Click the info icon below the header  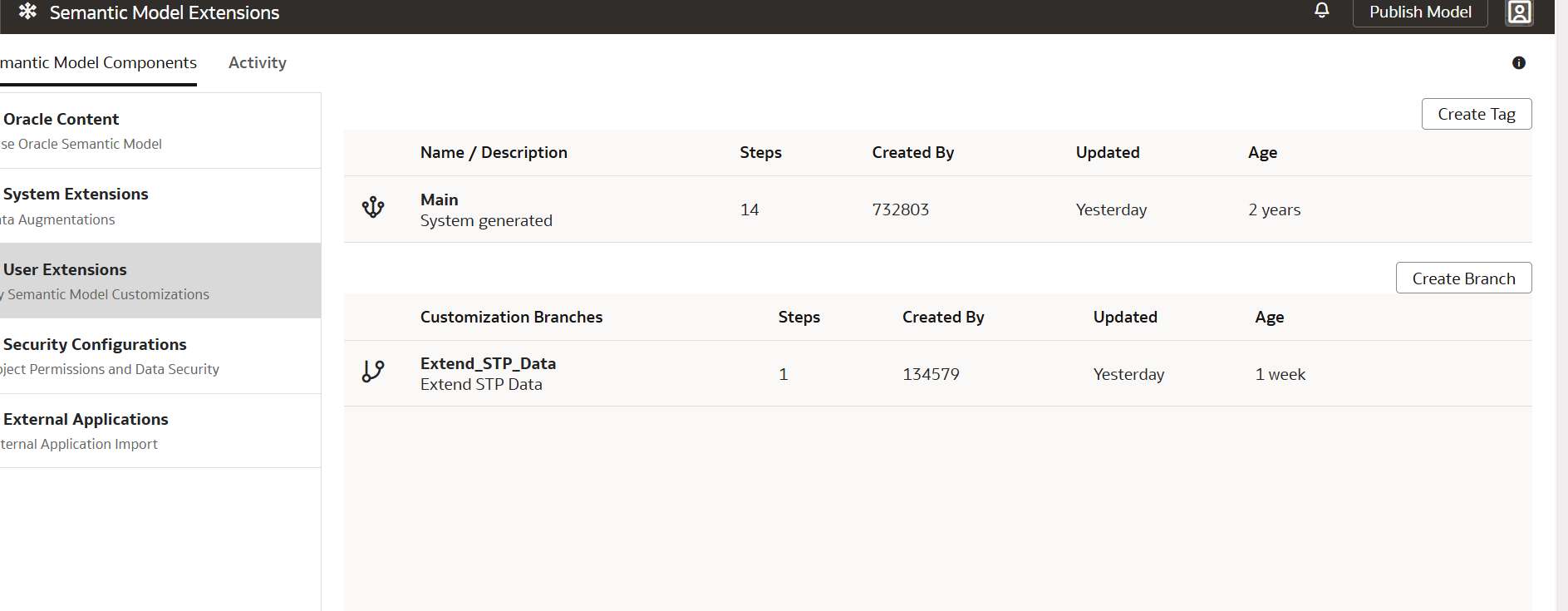coord(1519,63)
